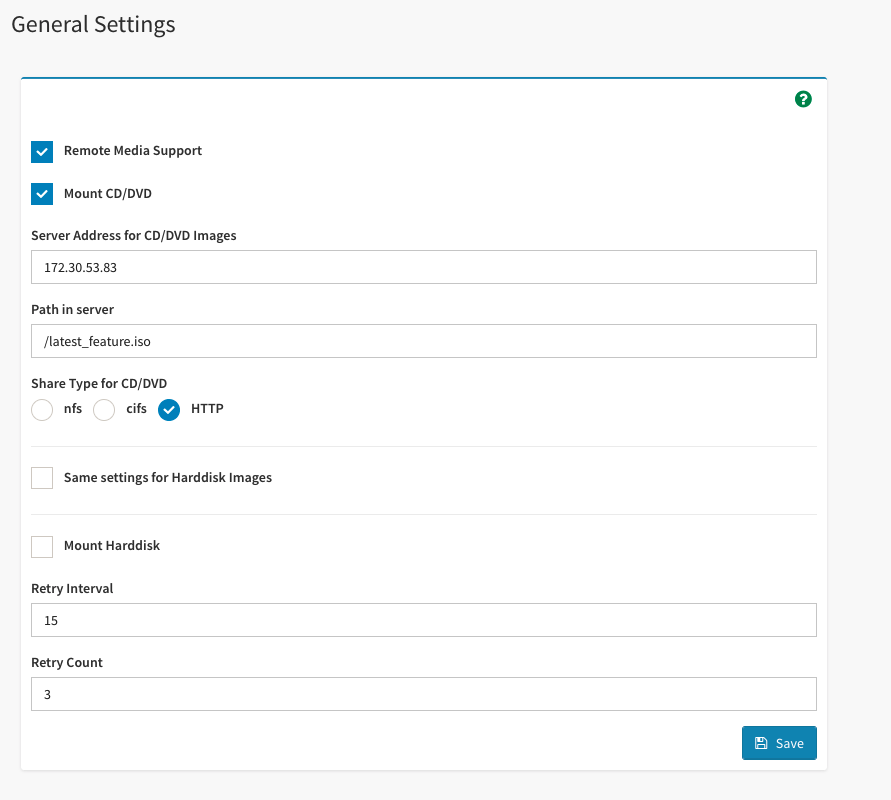This screenshot has width=891, height=800.
Task: Click the HTTP label text
Action: pyautogui.click(x=207, y=409)
